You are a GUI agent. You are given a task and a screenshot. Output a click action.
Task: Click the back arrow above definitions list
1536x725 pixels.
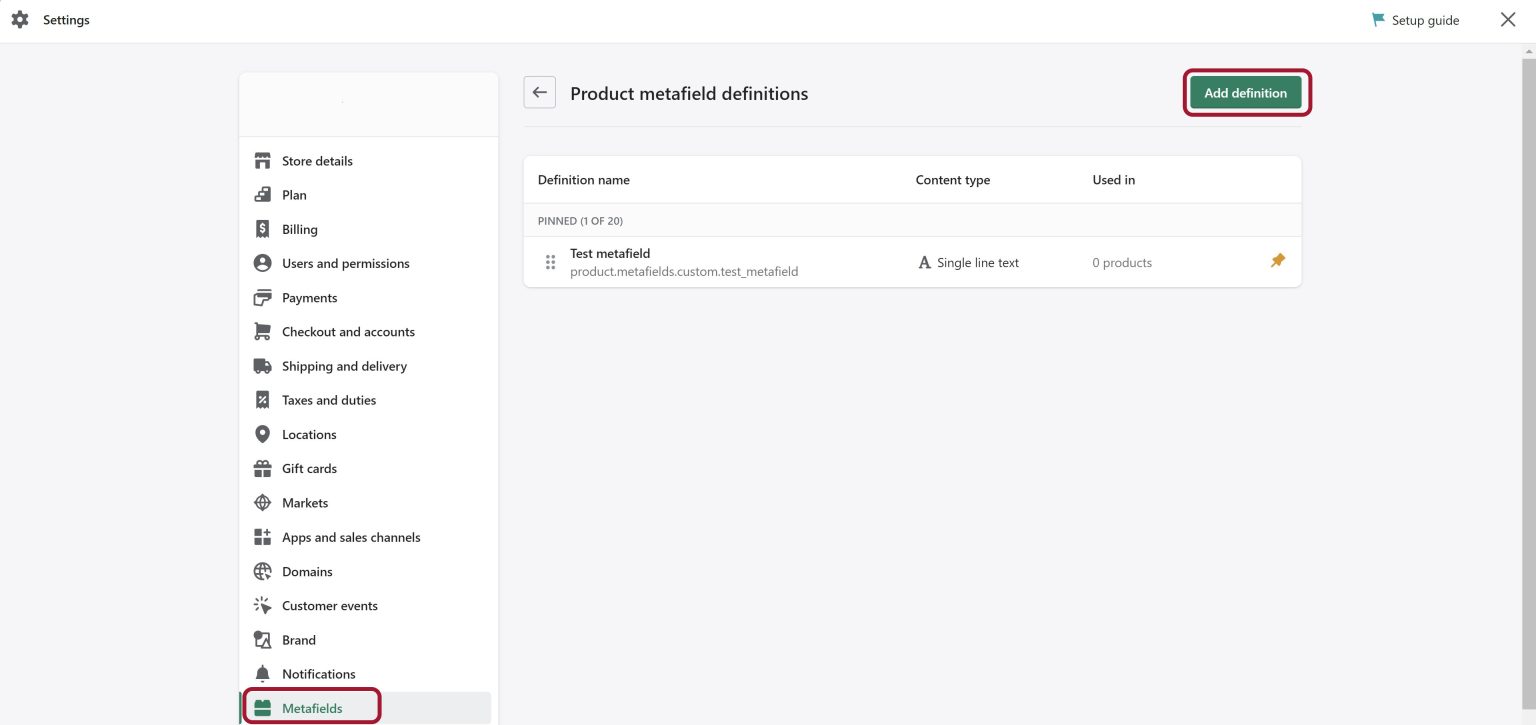point(539,91)
